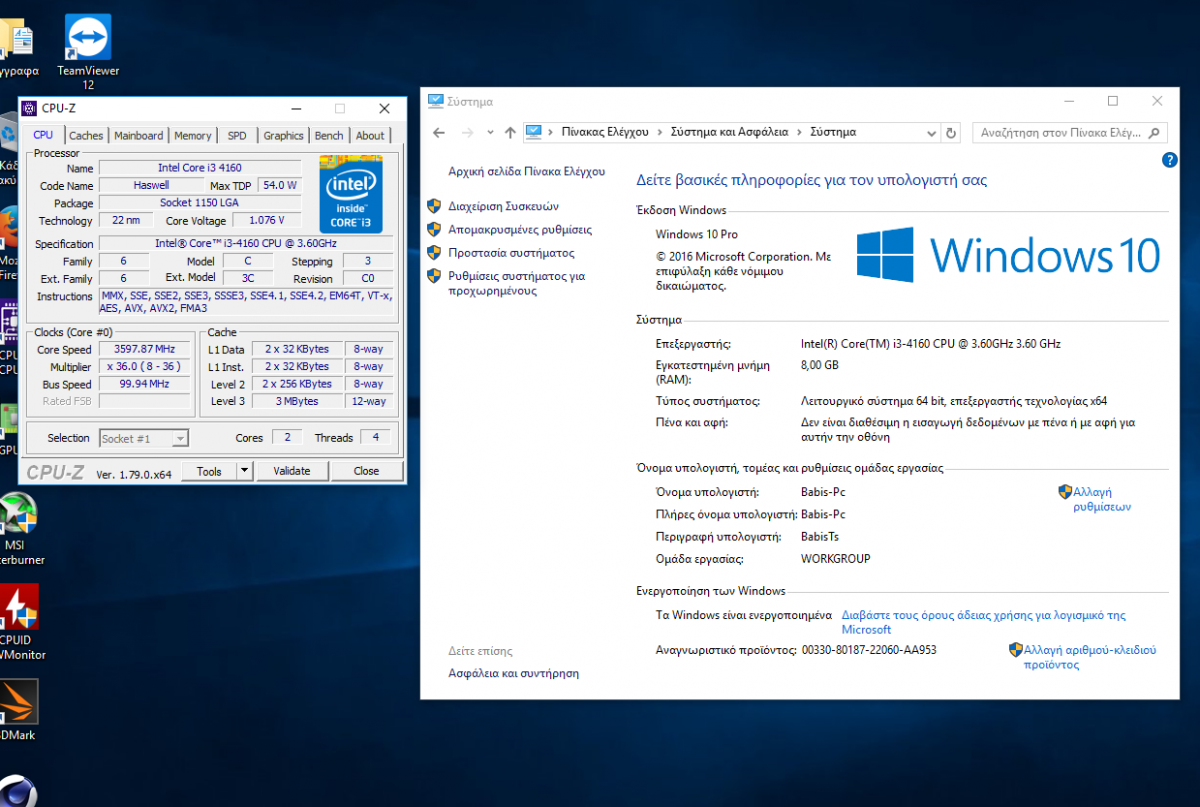
Task: Switch to the Bench tab
Action: [329, 136]
